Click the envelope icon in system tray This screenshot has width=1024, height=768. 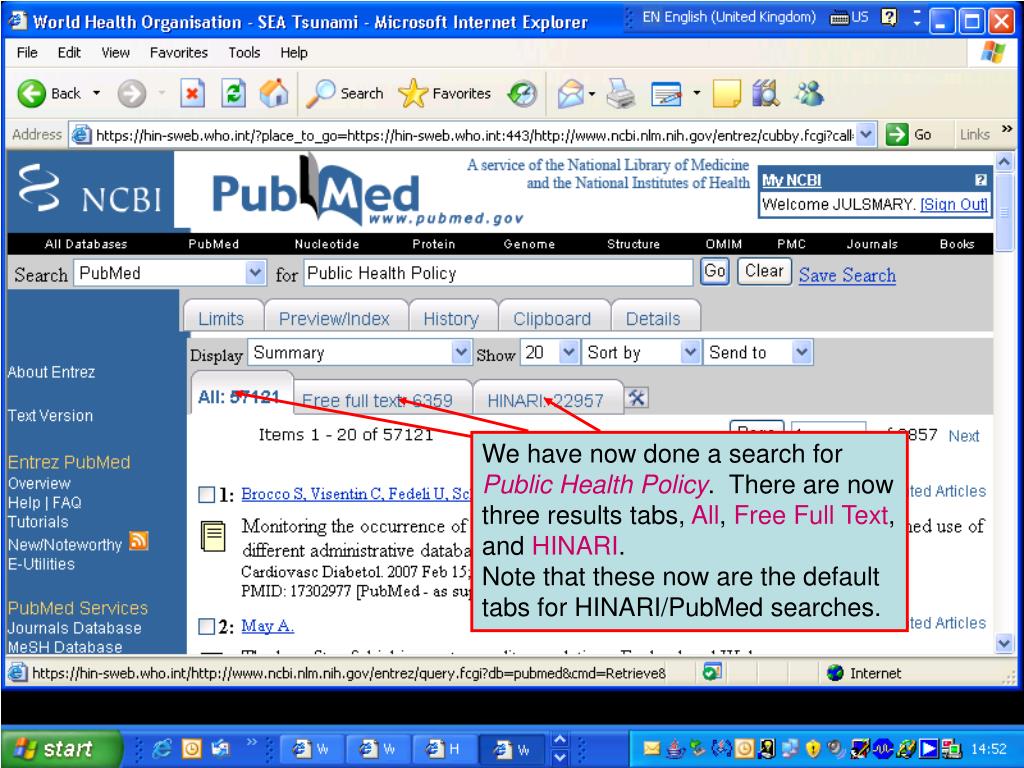pyautogui.click(x=651, y=748)
